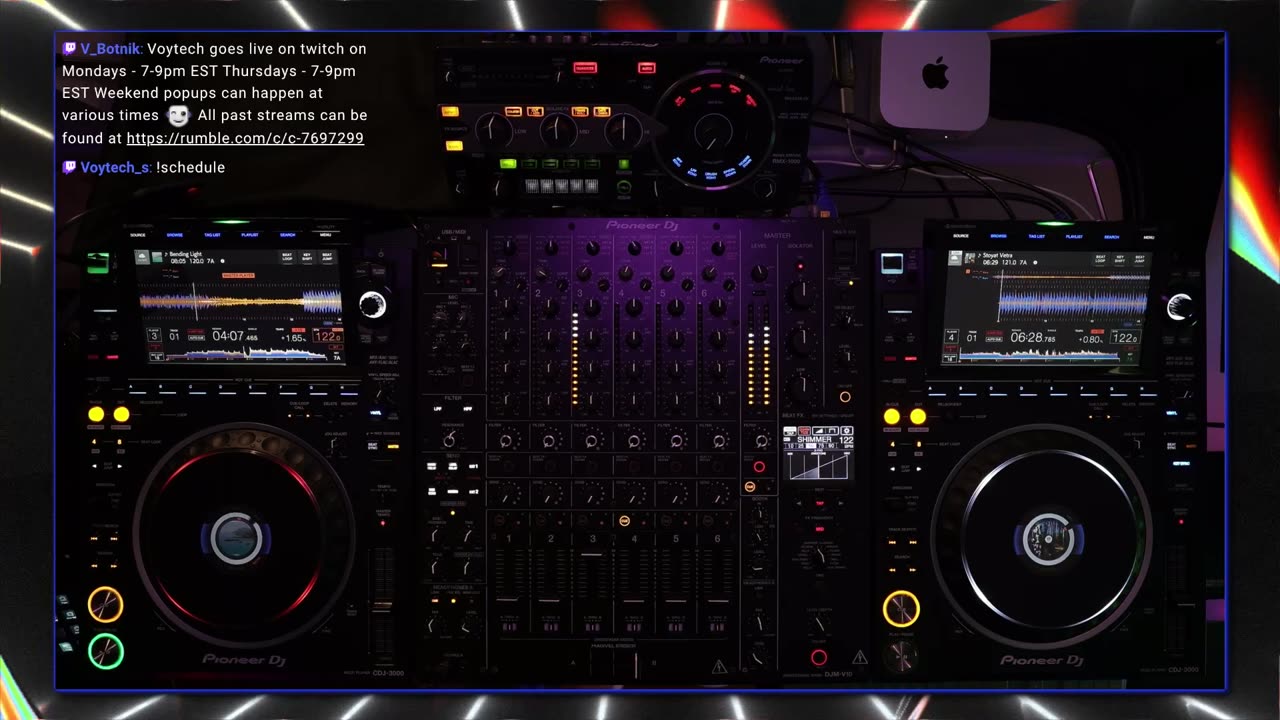Select the !schedule chat command text

[190, 167]
